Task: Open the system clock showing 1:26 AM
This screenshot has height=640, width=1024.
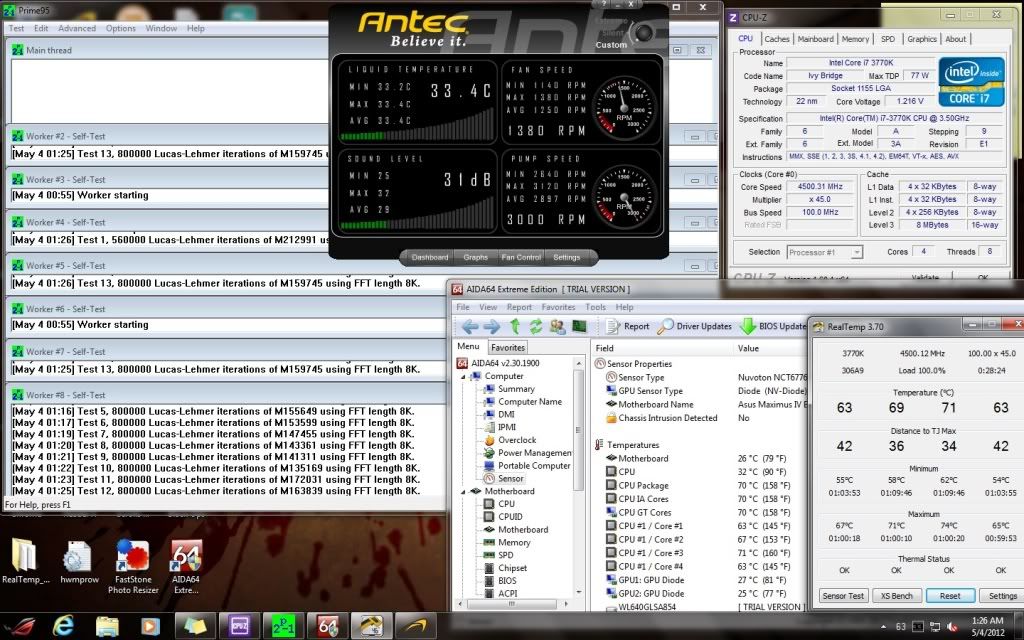Action: tap(987, 626)
